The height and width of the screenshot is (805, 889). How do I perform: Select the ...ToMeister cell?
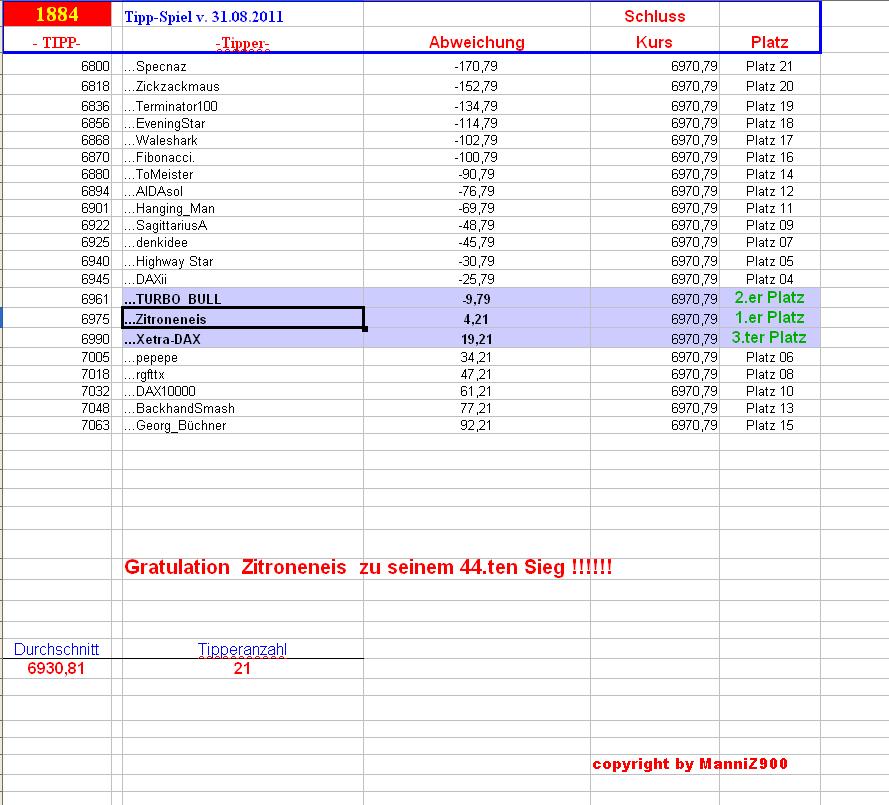click(243, 174)
